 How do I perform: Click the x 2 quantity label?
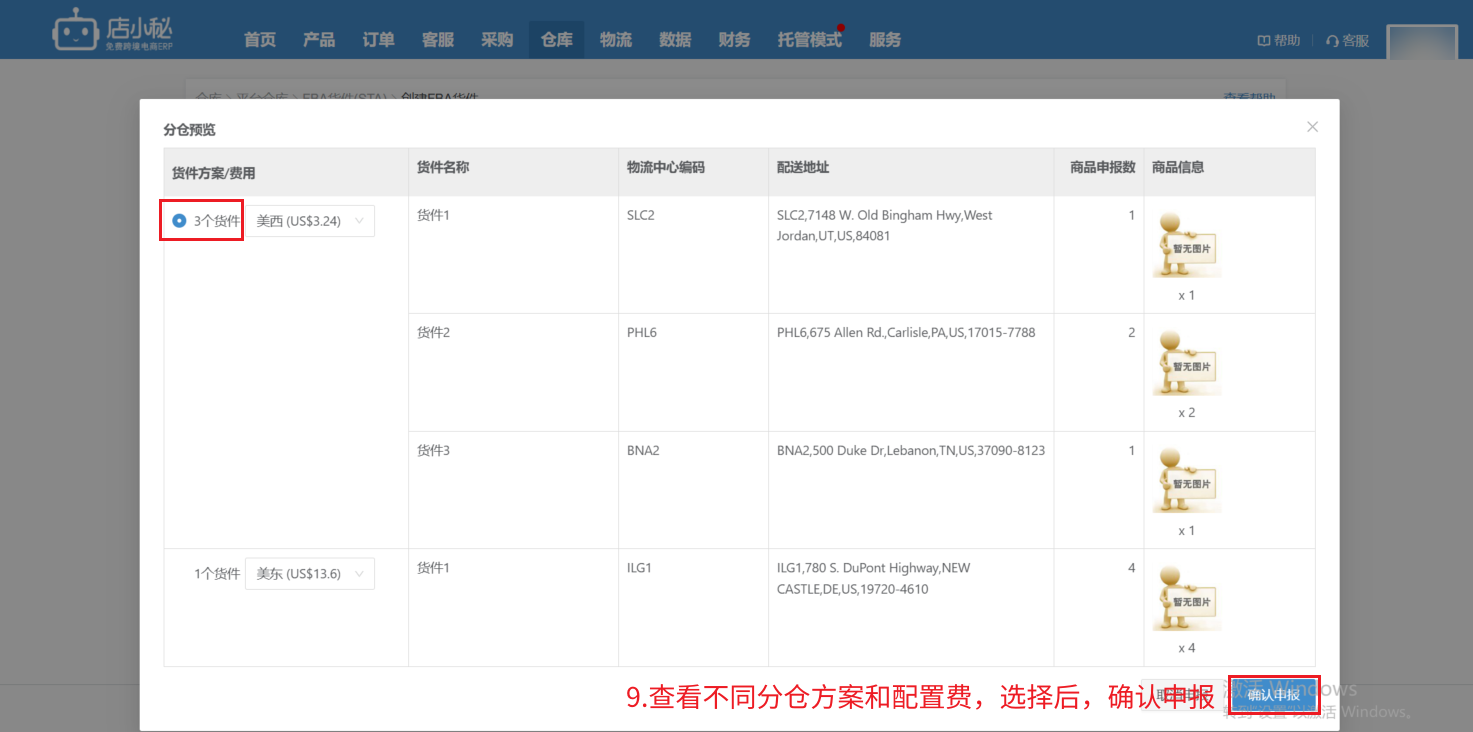1186,412
